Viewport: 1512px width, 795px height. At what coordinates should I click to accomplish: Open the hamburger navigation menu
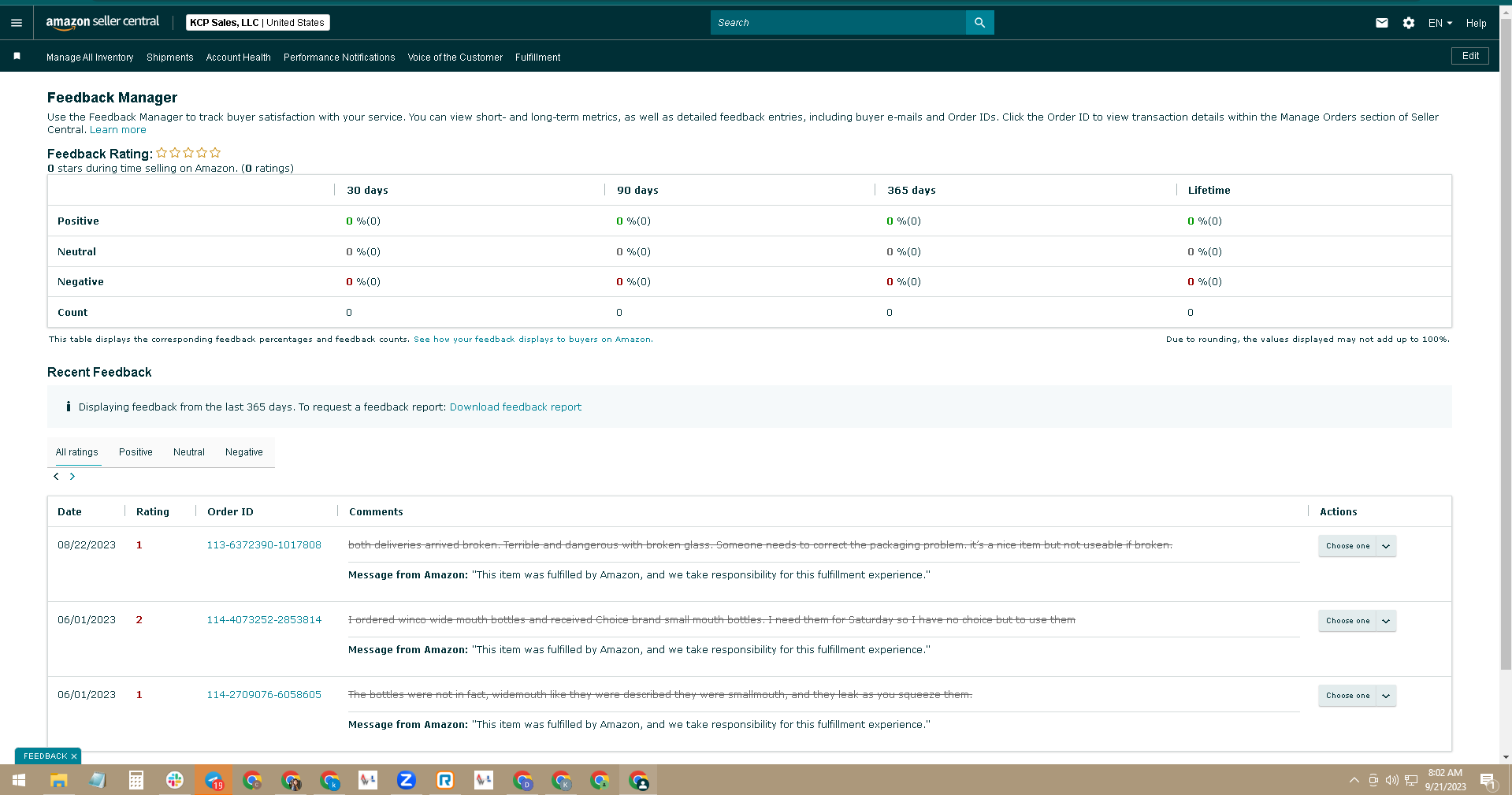click(17, 23)
